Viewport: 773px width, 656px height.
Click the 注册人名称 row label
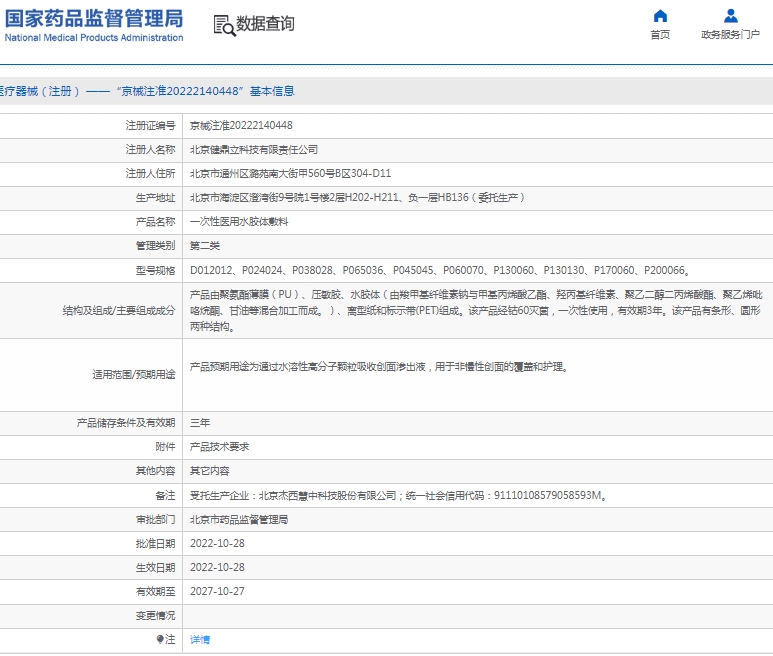click(x=150, y=150)
